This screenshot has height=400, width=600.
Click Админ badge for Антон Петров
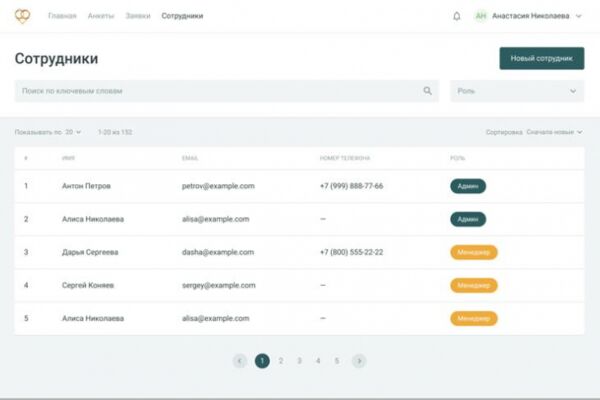click(468, 186)
